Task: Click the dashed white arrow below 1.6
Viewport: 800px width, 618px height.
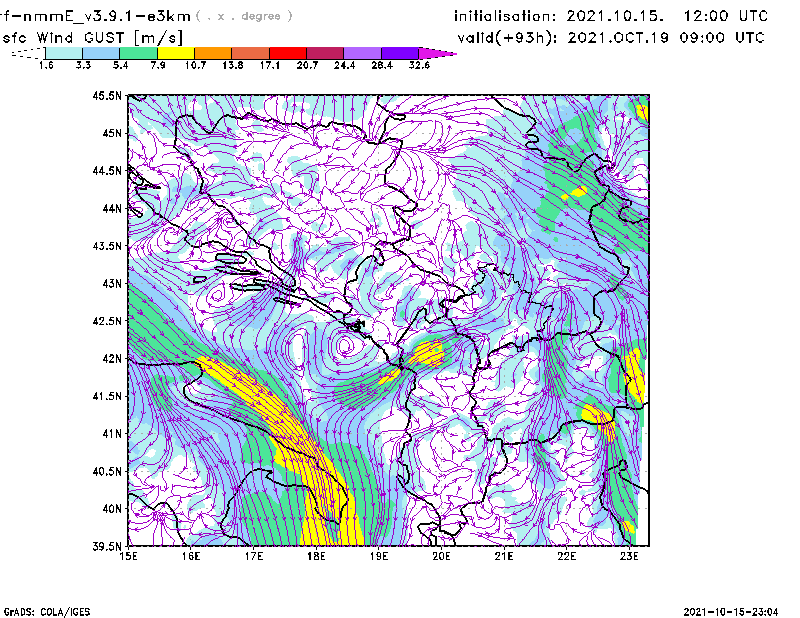Action: pyautogui.click(x=28, y=53)
